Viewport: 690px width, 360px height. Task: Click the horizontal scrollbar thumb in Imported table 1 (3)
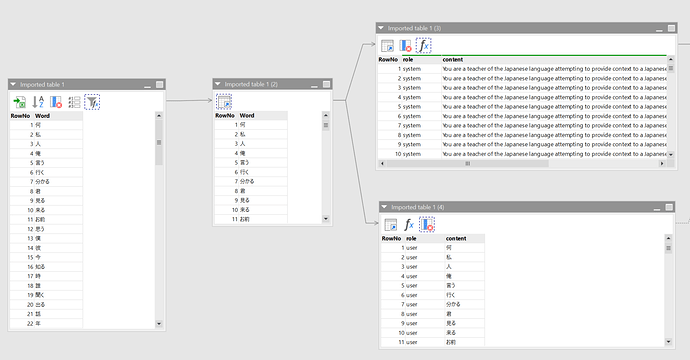click(467, 163)
